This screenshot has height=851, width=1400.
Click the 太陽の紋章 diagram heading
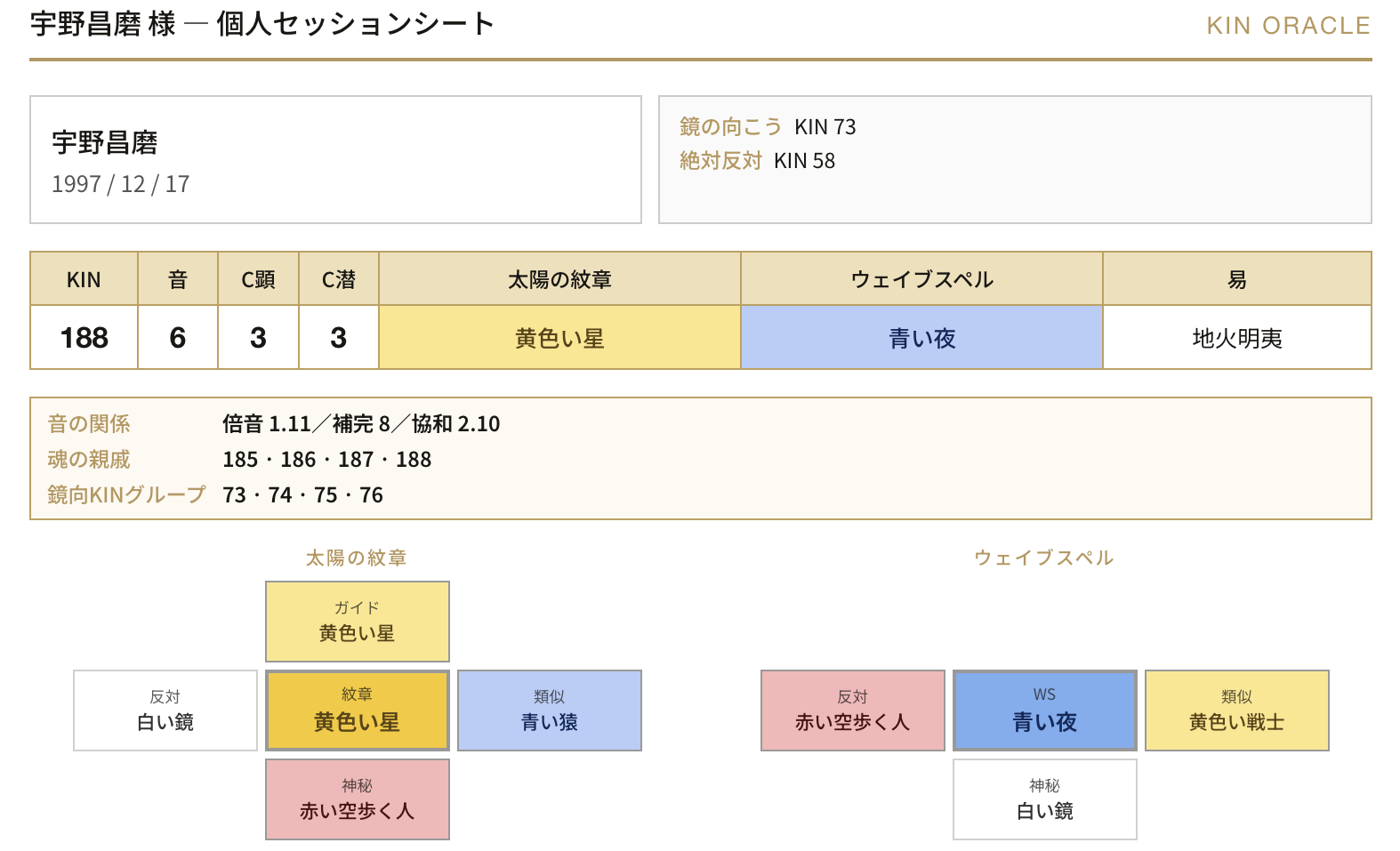pyautogui.click(x=357, y=558)
